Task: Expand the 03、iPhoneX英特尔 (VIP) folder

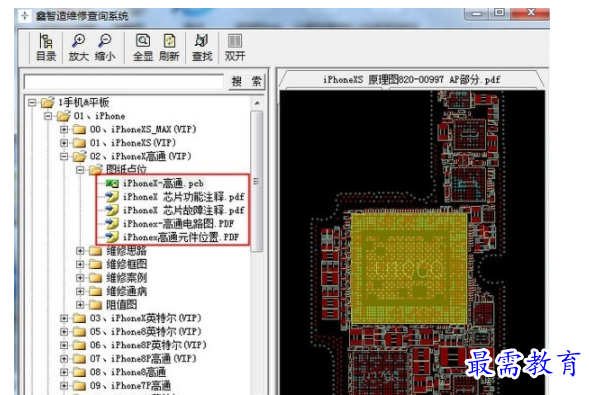Action: [x=64, y=318]
